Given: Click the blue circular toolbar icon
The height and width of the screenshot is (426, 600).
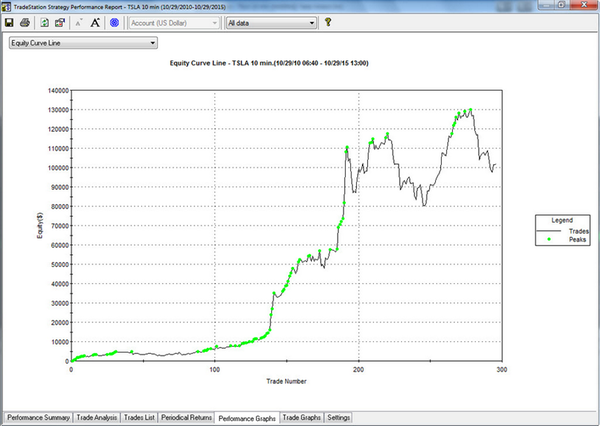Looking at the screenshot, I should click(114, 23).
